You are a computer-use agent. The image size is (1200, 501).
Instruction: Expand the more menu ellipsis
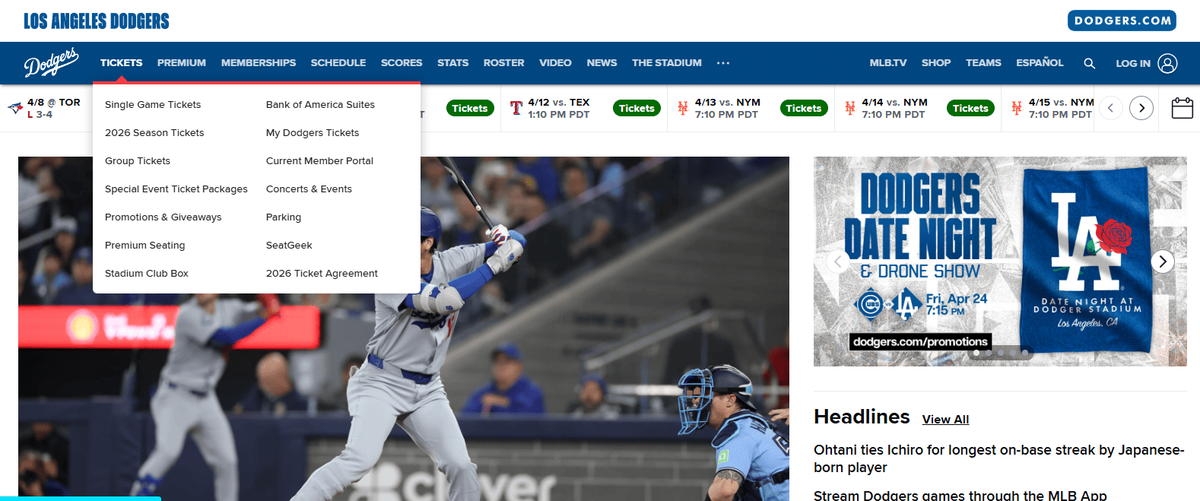(724, 63)
